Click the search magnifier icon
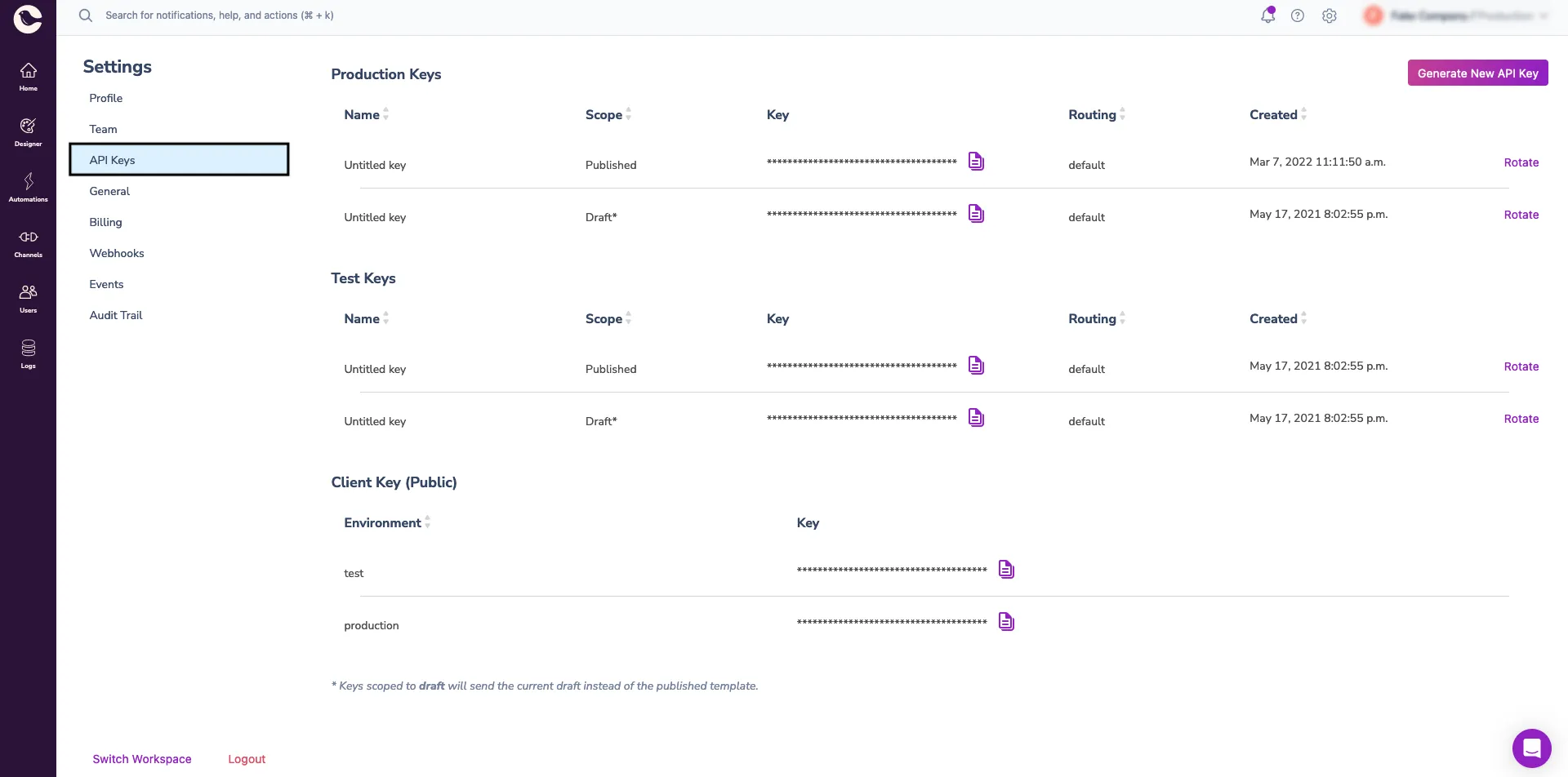Image resolution: width=1568 pixels, height=777 pixels. click(86, 16)
